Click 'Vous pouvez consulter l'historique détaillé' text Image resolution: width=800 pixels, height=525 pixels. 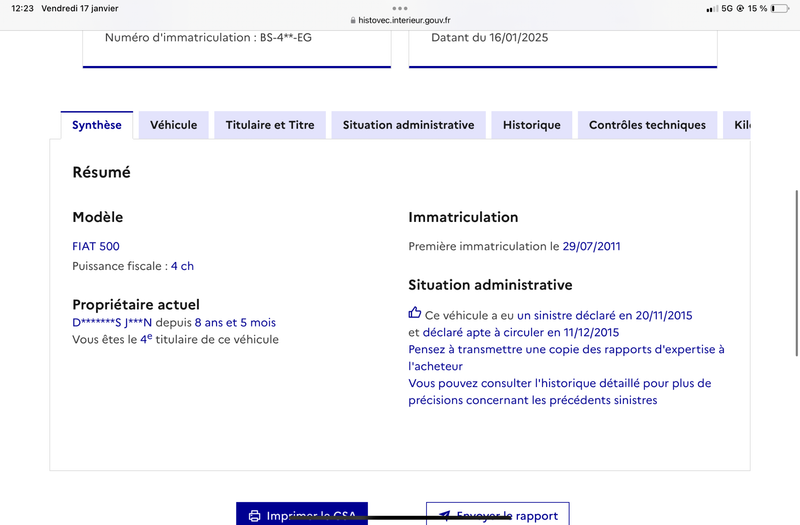point(560,391)
